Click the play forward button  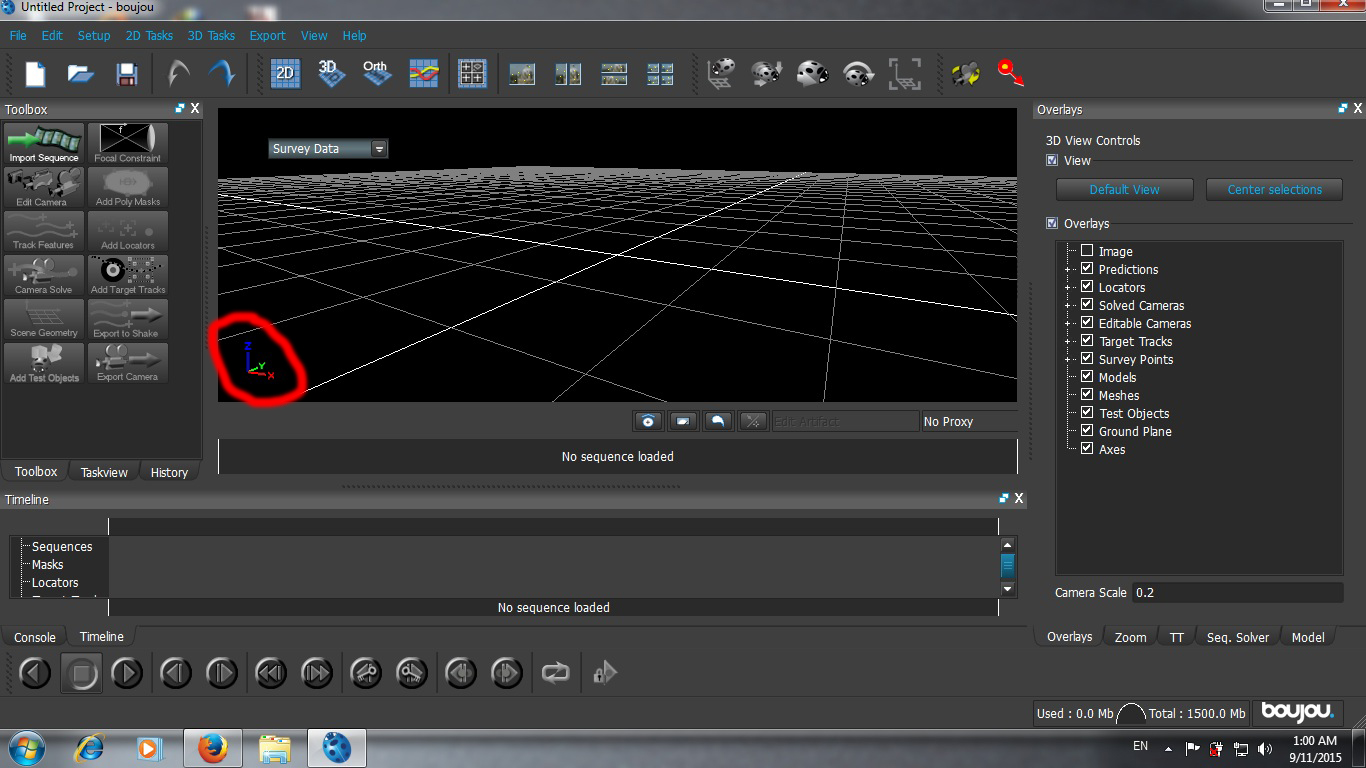pyautogui.click(x=127, y=673)
